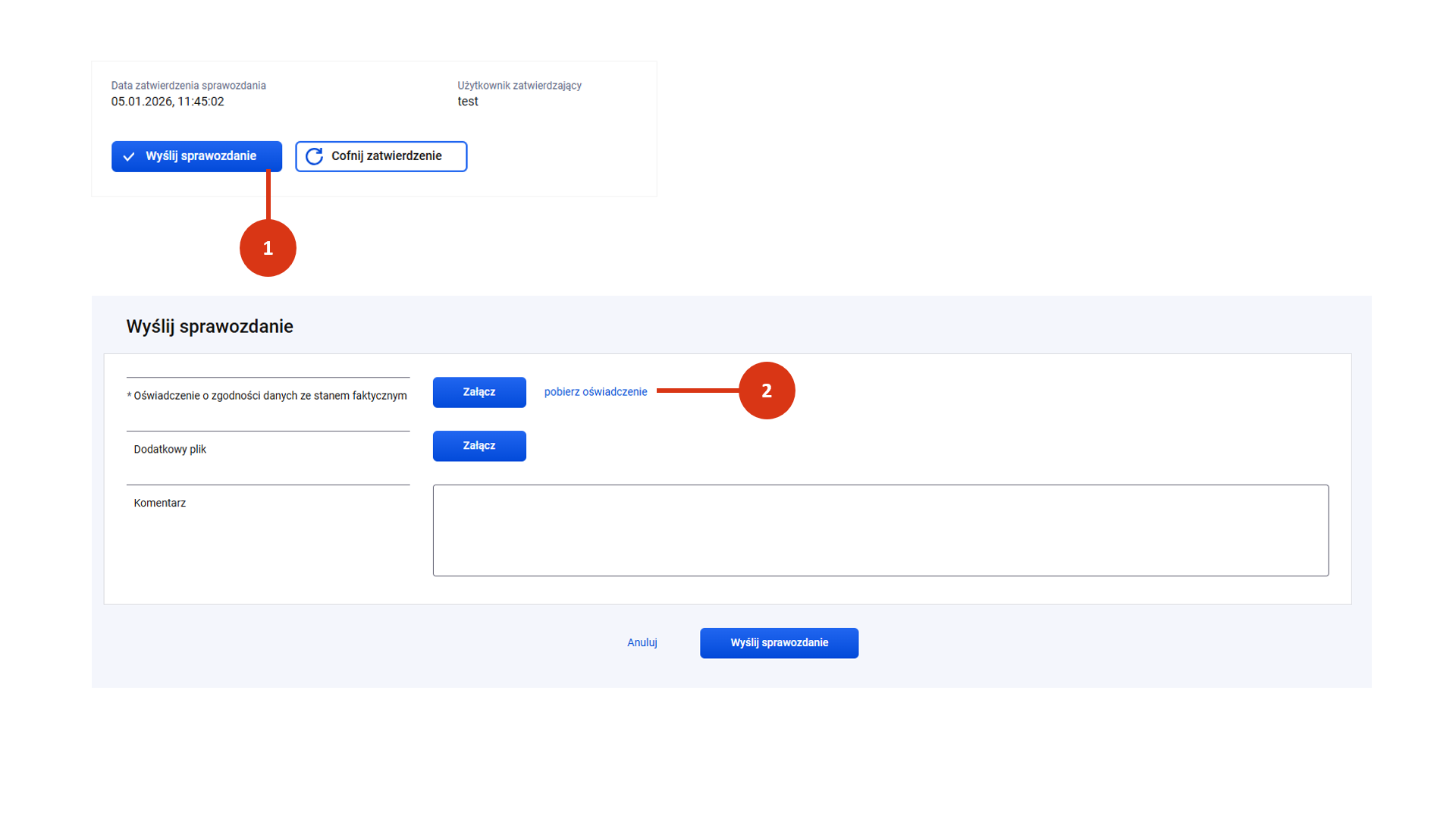Click the Komentarz field label
Viewport: 1456px width, 819px height.
pyautogui.click(x=159, y=504)
